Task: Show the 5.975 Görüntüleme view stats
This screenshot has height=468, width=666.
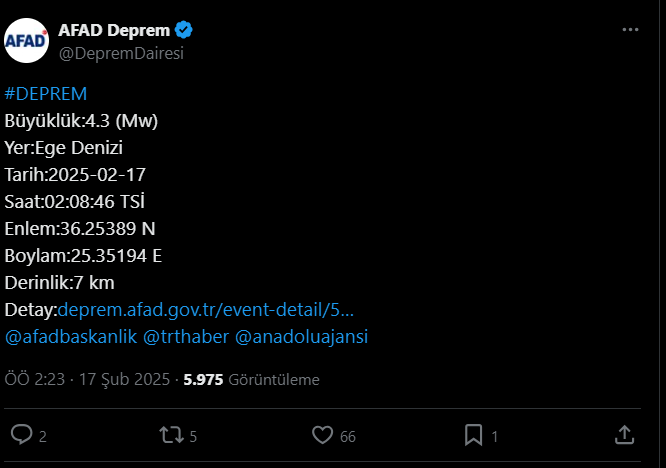Action: 249,380
